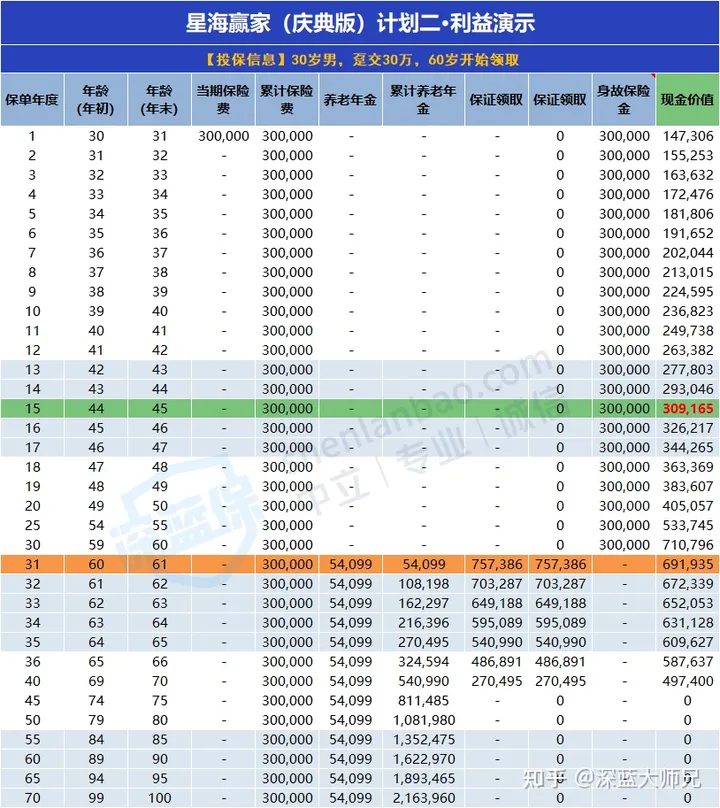Click the 年龄(年初) column header

click(x=96, y=100)
